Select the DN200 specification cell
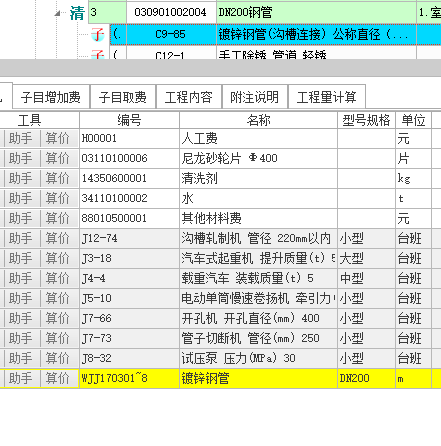Image resolution: width=441 pixels, height=446 pixels. (x=366, y=379)
